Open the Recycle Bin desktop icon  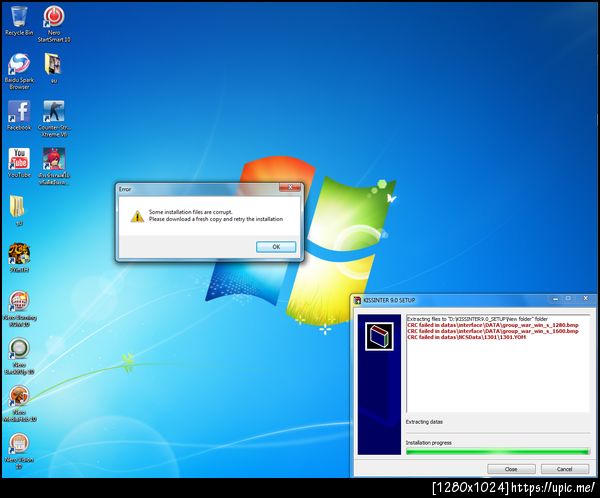tap(19, 21)
